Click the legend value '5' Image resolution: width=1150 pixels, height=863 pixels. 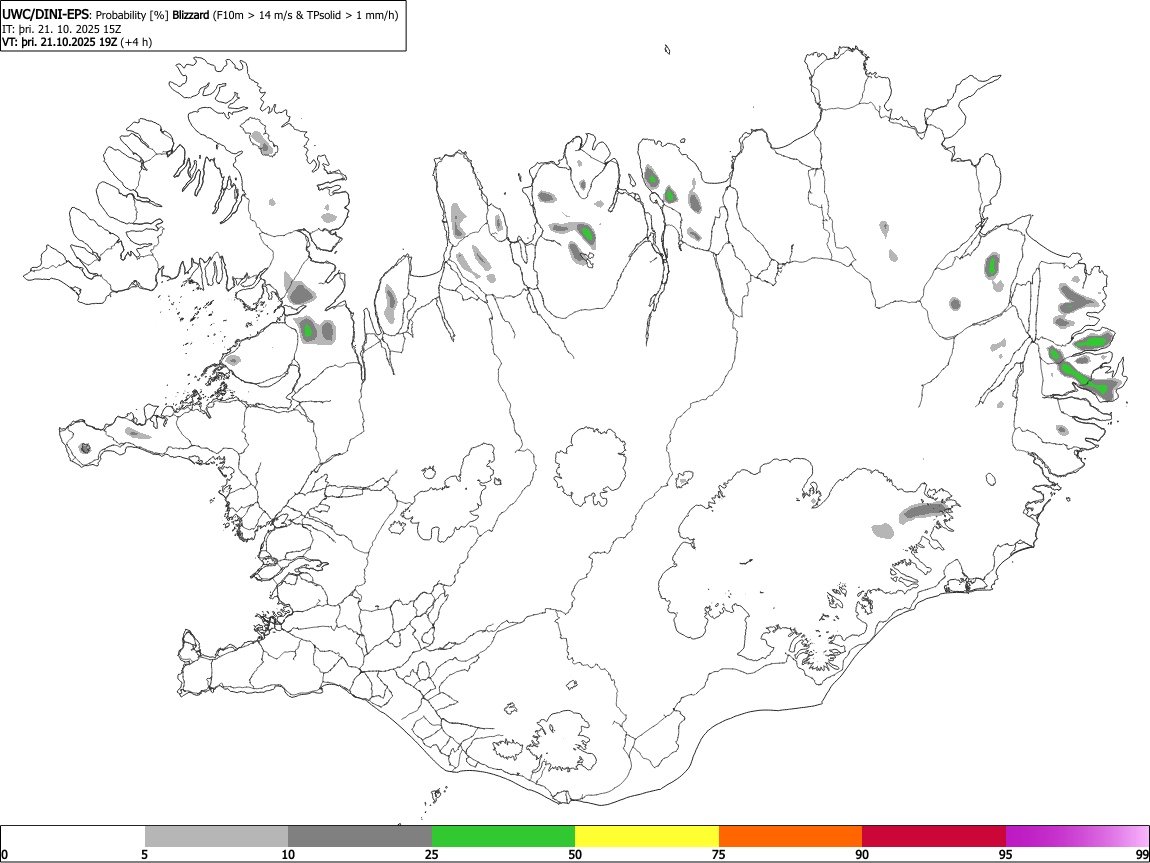coord(145,854)
